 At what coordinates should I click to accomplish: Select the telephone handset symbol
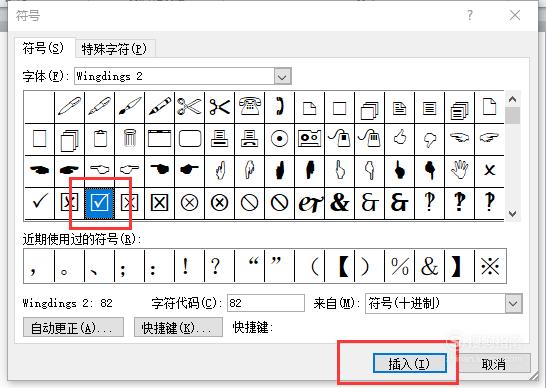click(279, 107)
